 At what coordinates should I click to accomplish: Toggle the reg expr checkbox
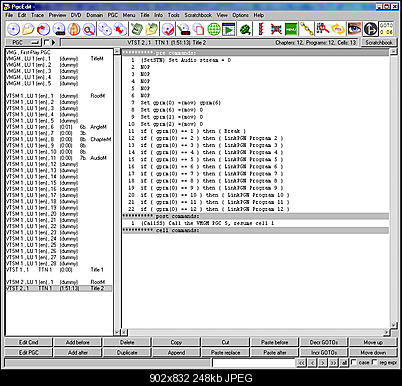tap(374, 362)
